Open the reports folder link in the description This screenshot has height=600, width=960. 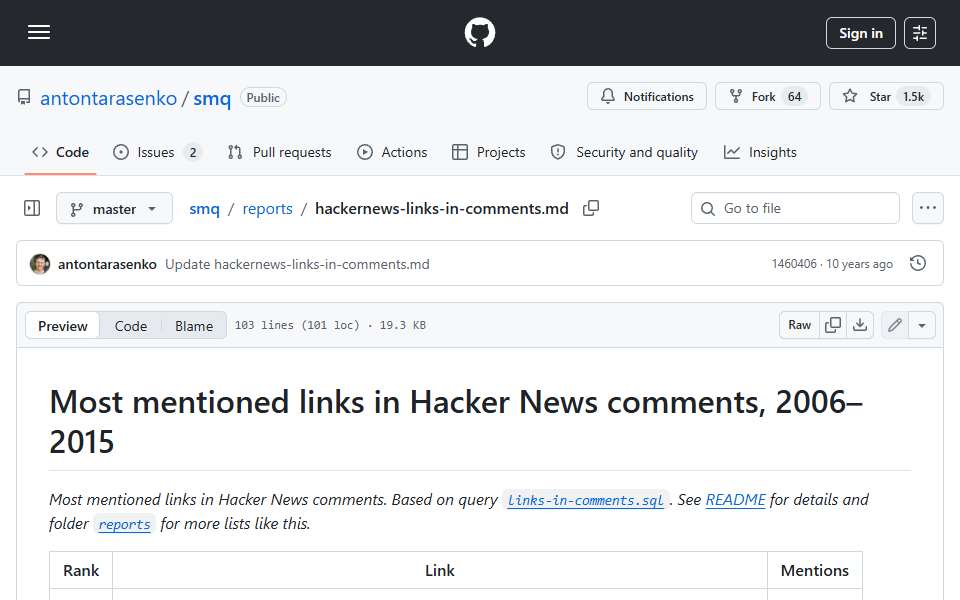coord(124,524)
